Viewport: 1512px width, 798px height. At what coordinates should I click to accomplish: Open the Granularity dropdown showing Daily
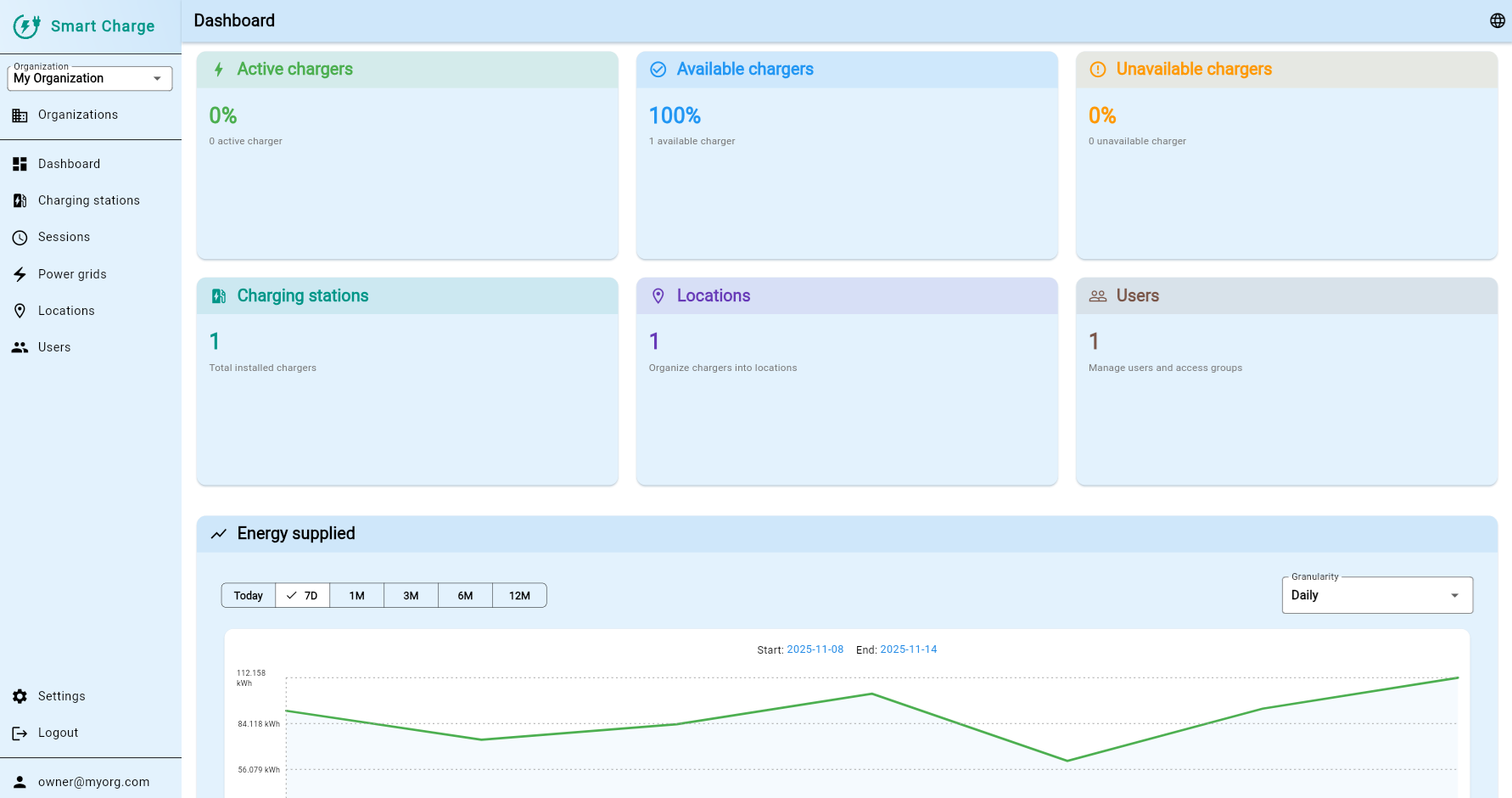tap(1376, 594)
